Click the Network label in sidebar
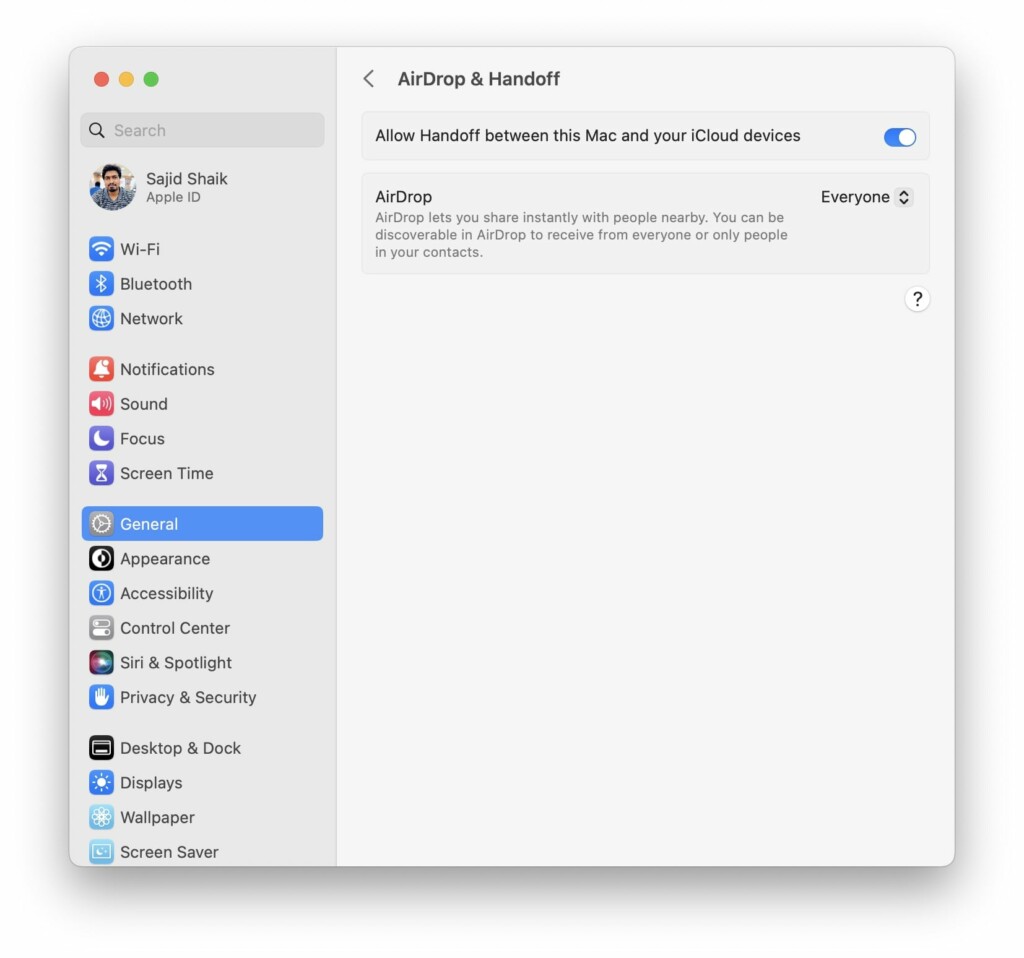 click(x=152, y=318)
